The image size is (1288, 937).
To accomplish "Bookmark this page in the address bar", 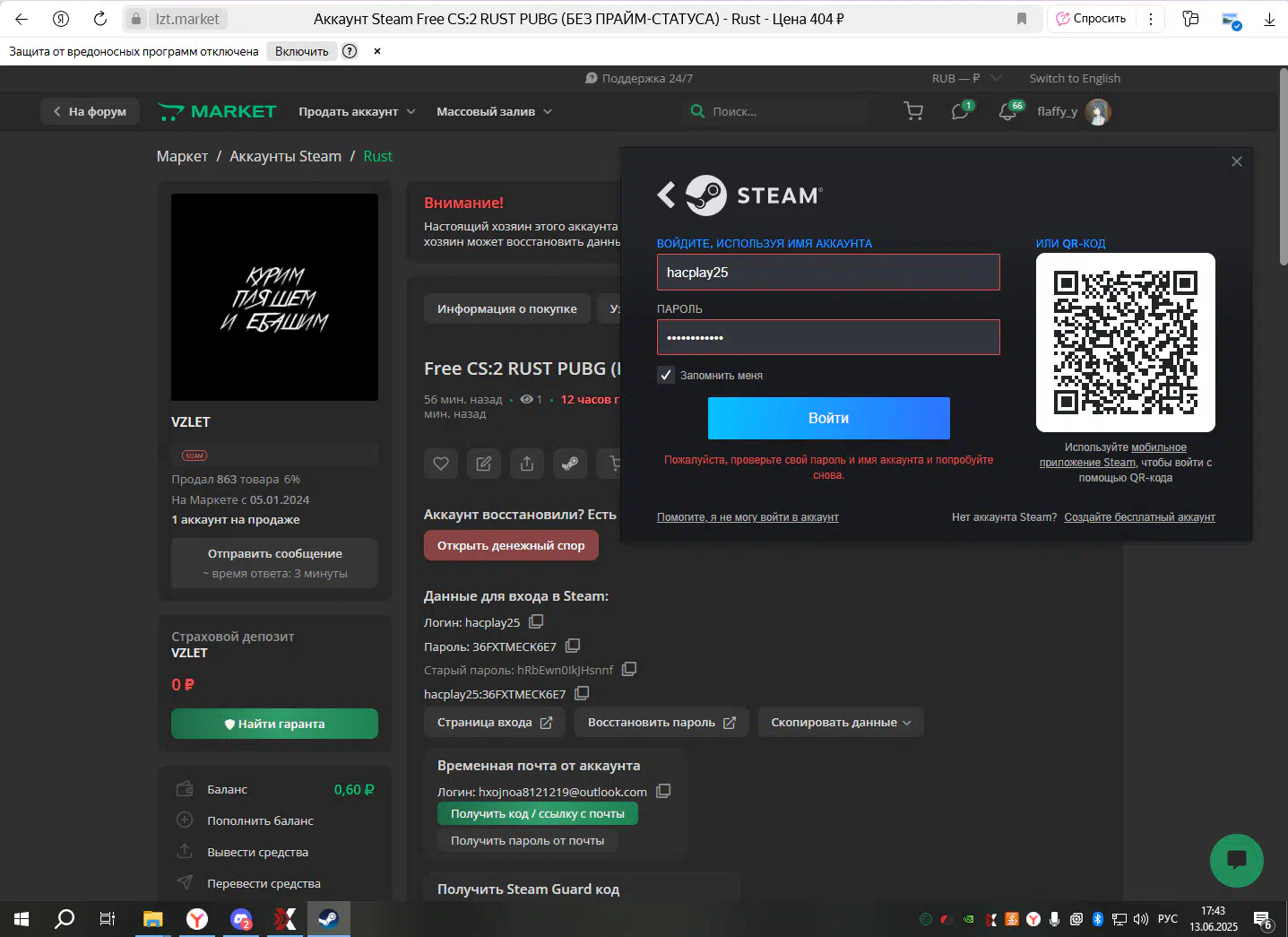I will pos(1021,19).
